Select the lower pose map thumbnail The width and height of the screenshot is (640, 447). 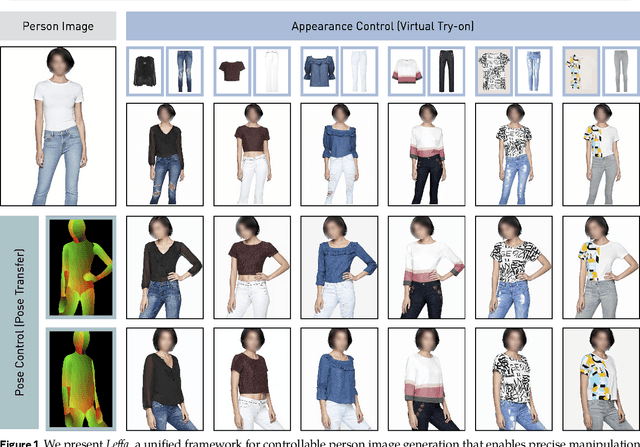(82, 377)
